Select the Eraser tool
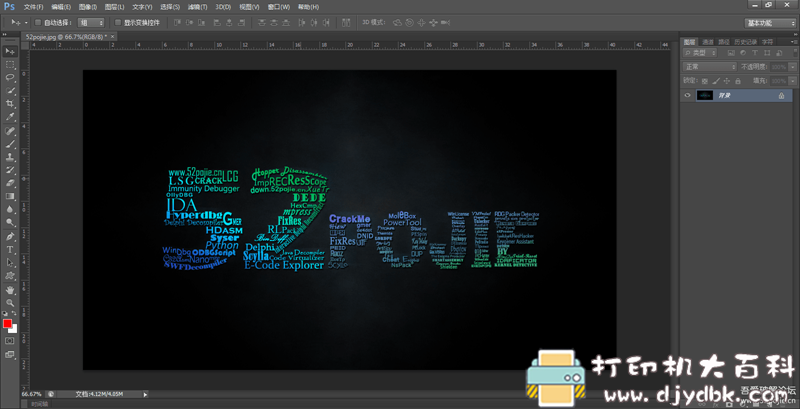The image size is (800, 409). (10, 184)
